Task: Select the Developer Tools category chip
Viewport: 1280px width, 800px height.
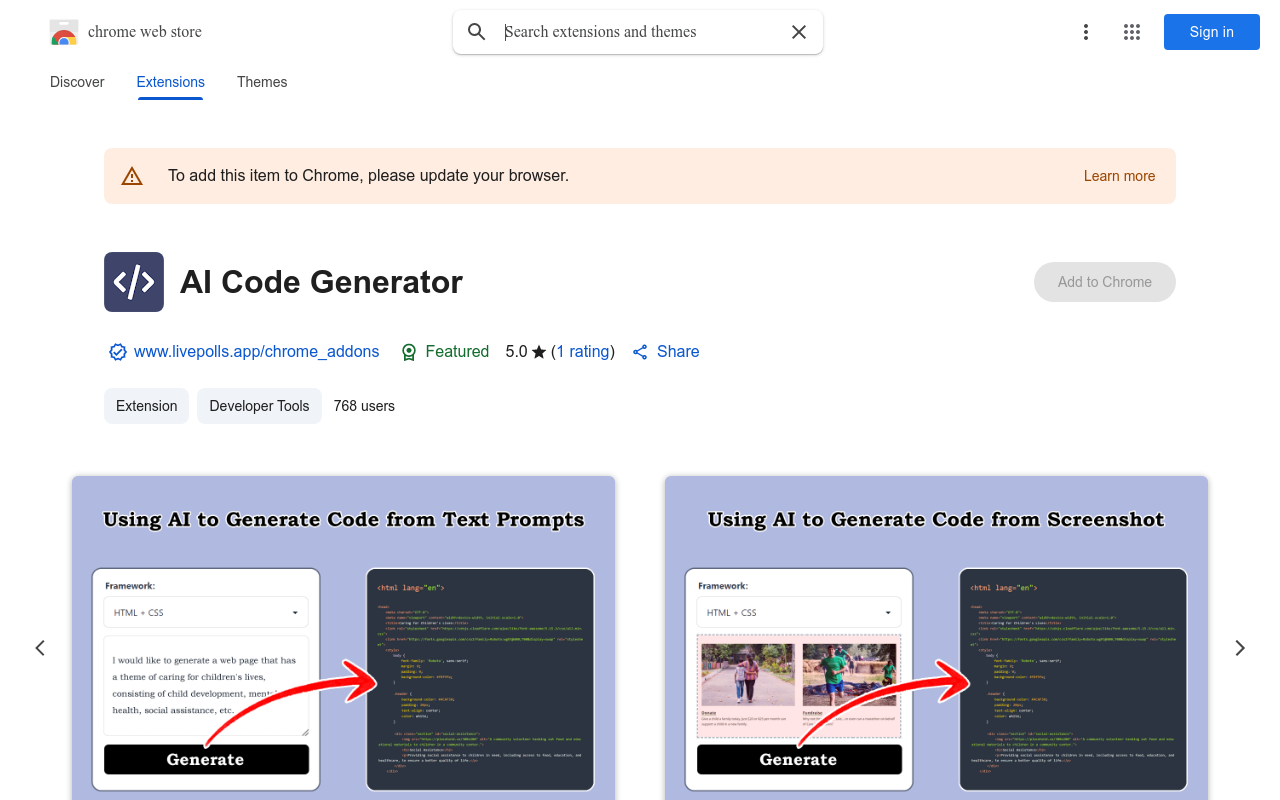Action: tap(259, 406)
